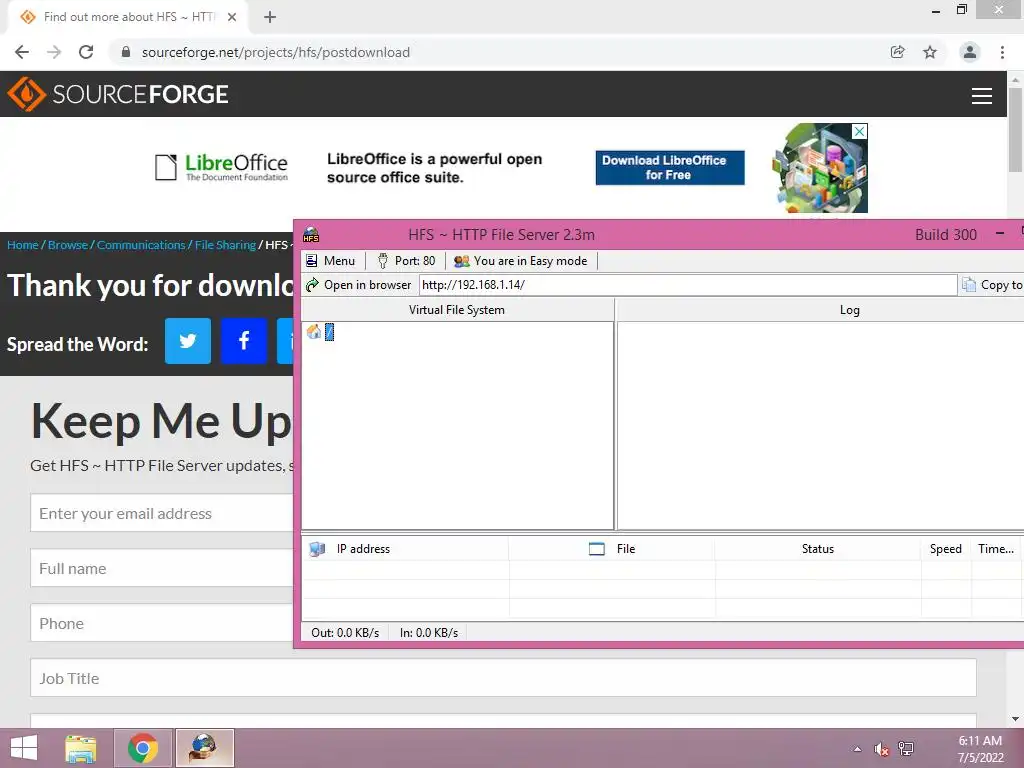Open a new Chrome tab

click(270, 17)
